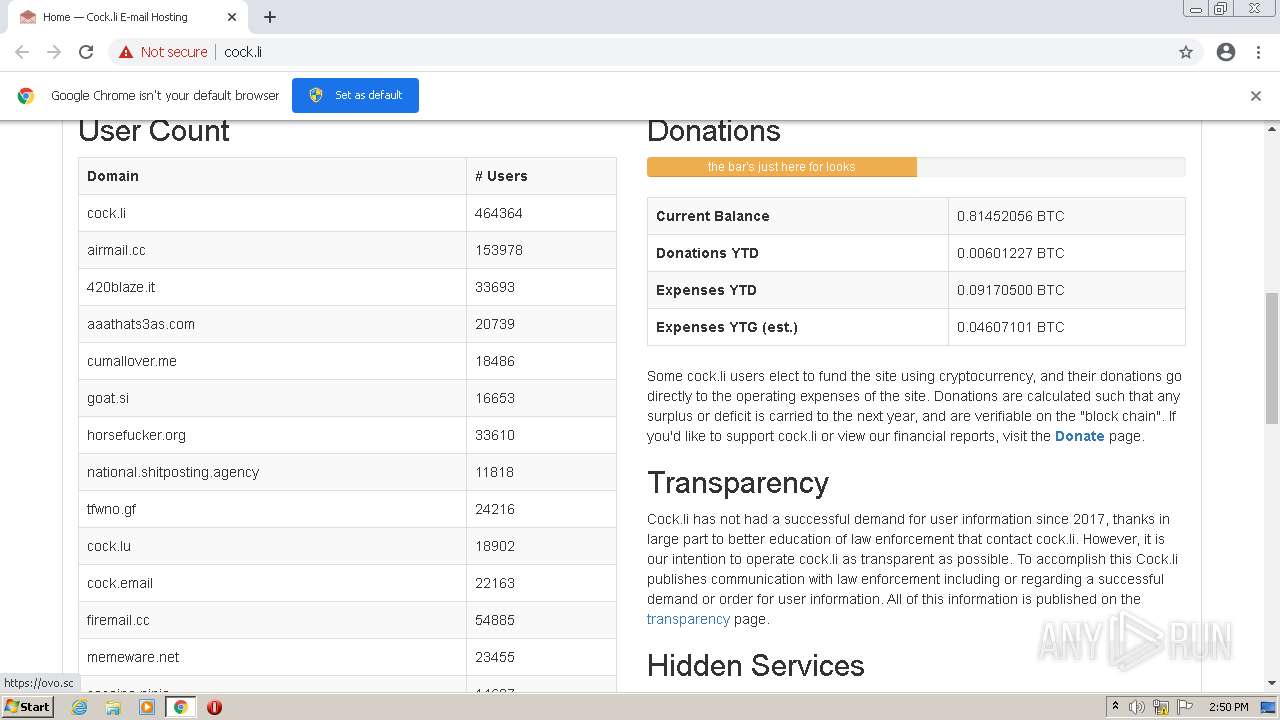Image resolution: width=1280 pixels, height=720 pixels.
Task: Restore down the Chrome window
Action: point(1221,9)
